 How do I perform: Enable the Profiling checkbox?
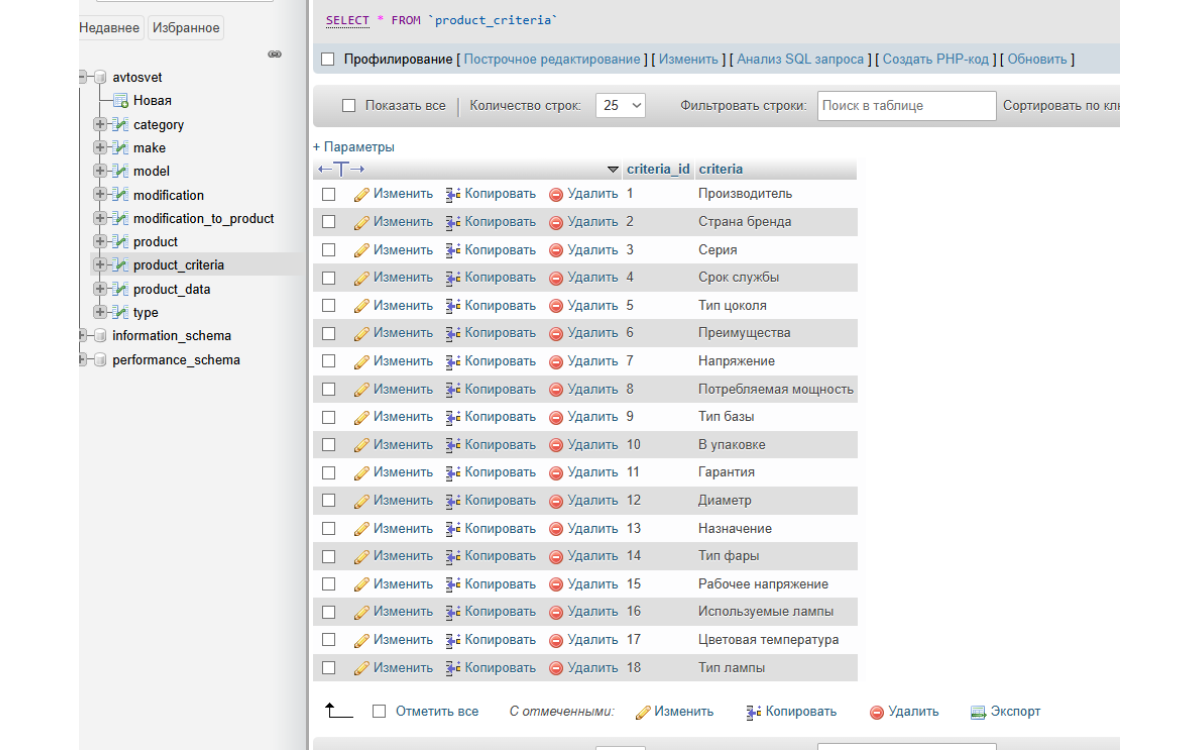point(328,60)
